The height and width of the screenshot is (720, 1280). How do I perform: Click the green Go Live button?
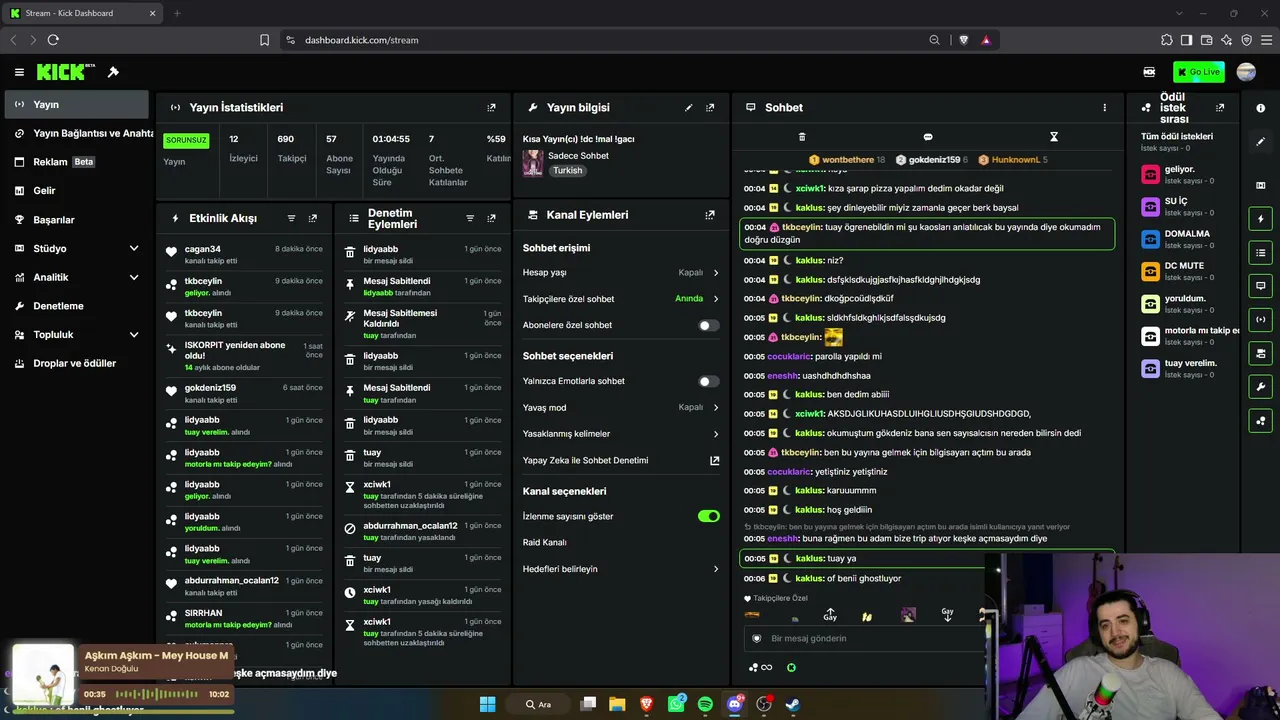[x=1198, y=72]
